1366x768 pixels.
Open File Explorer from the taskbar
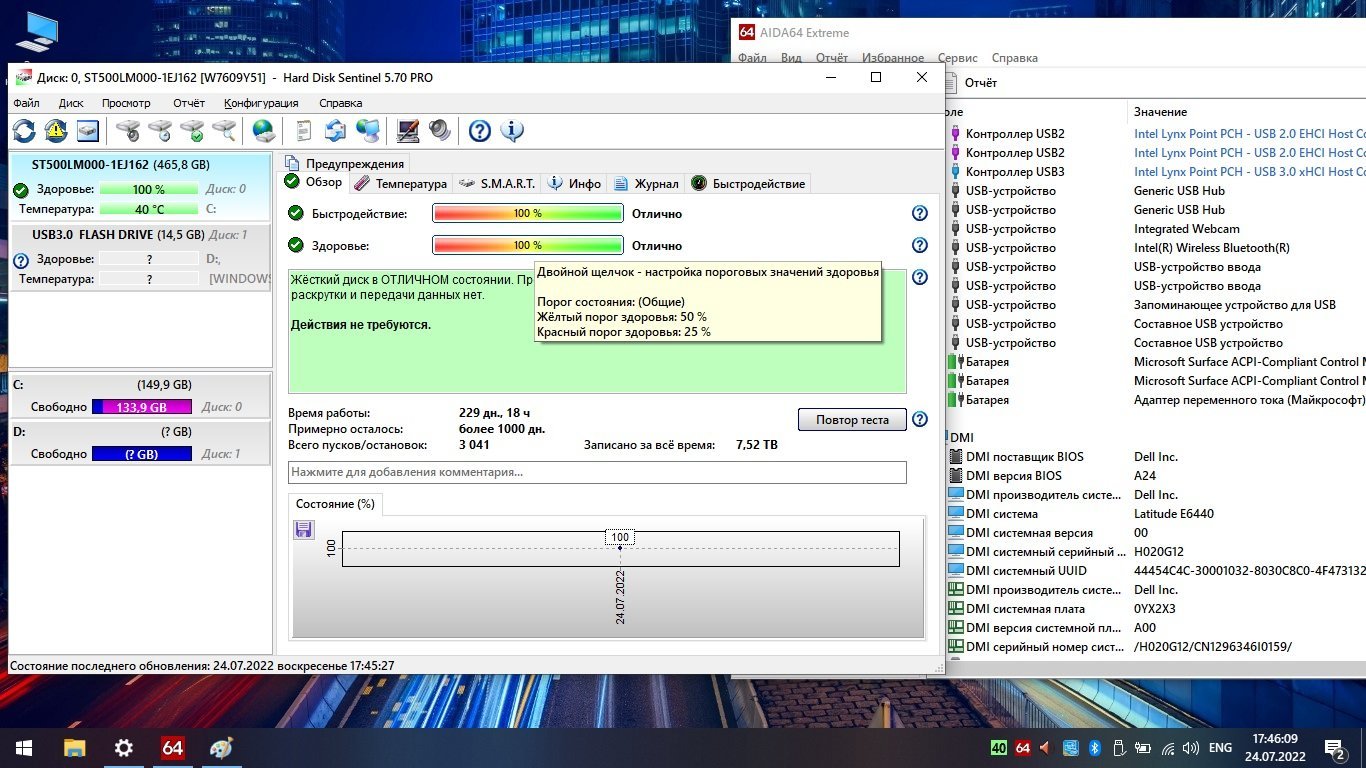(x=74, y=747)
